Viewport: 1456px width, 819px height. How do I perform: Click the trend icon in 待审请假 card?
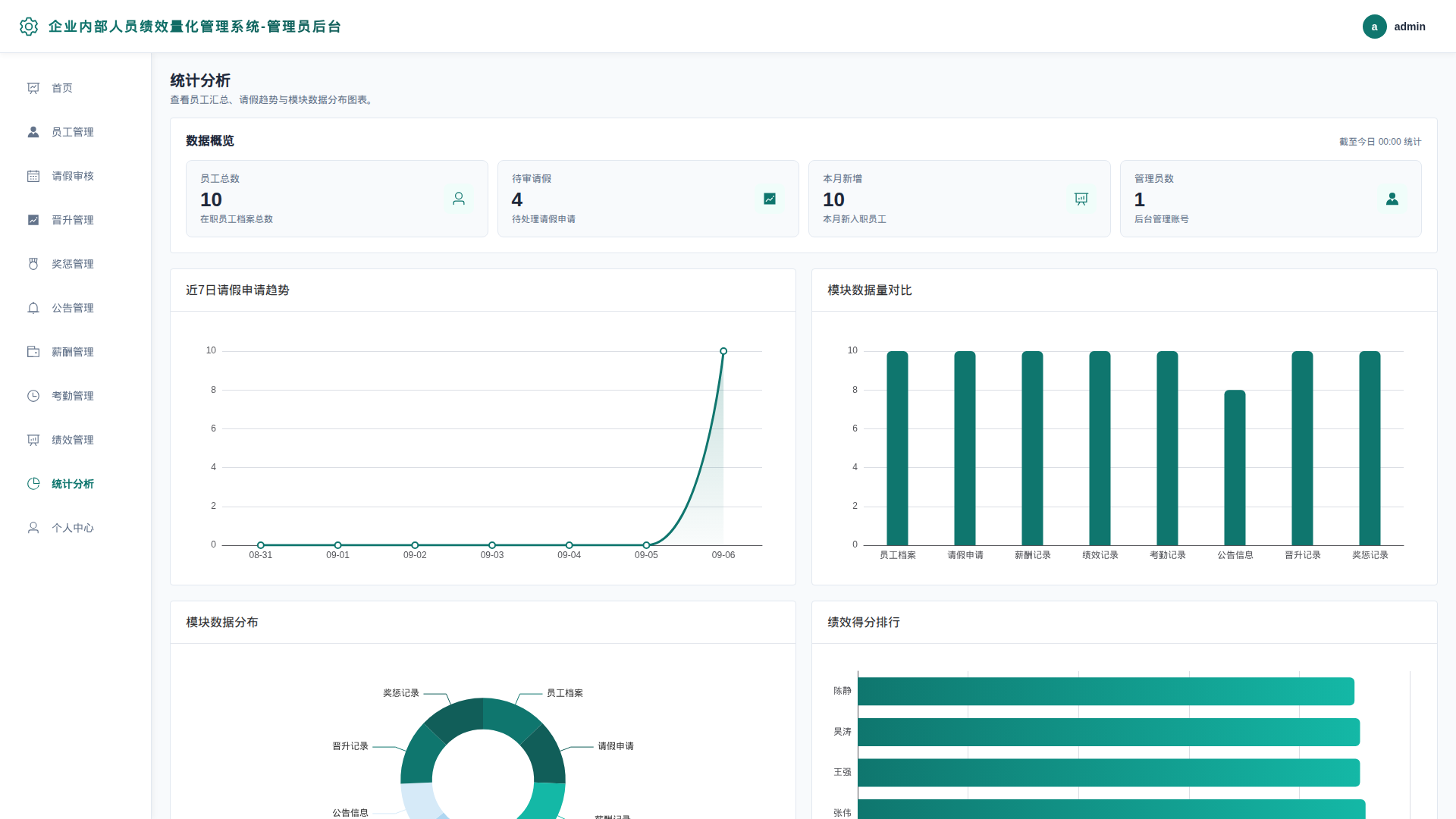tap(770, 199)
